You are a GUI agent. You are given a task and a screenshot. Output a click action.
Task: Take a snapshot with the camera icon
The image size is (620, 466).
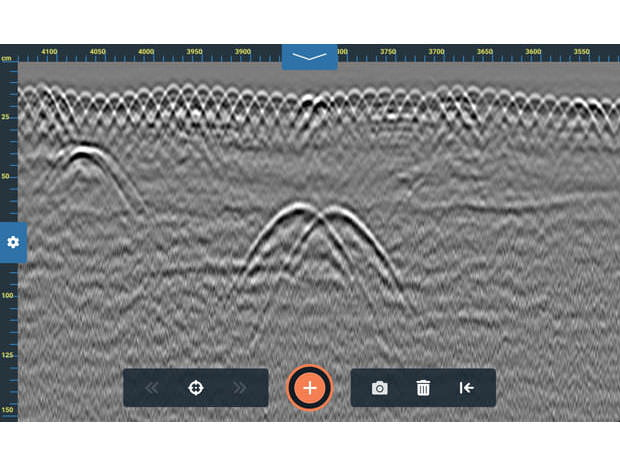pos(380,388)
